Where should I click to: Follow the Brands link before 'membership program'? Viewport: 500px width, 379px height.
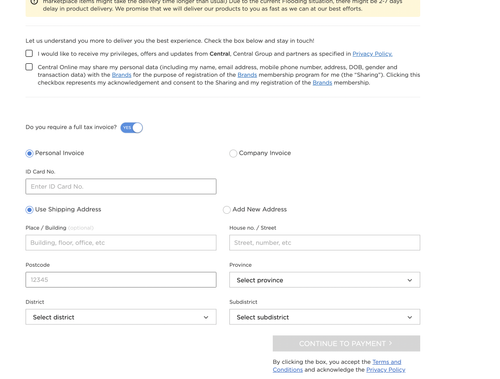click(247, 75)
